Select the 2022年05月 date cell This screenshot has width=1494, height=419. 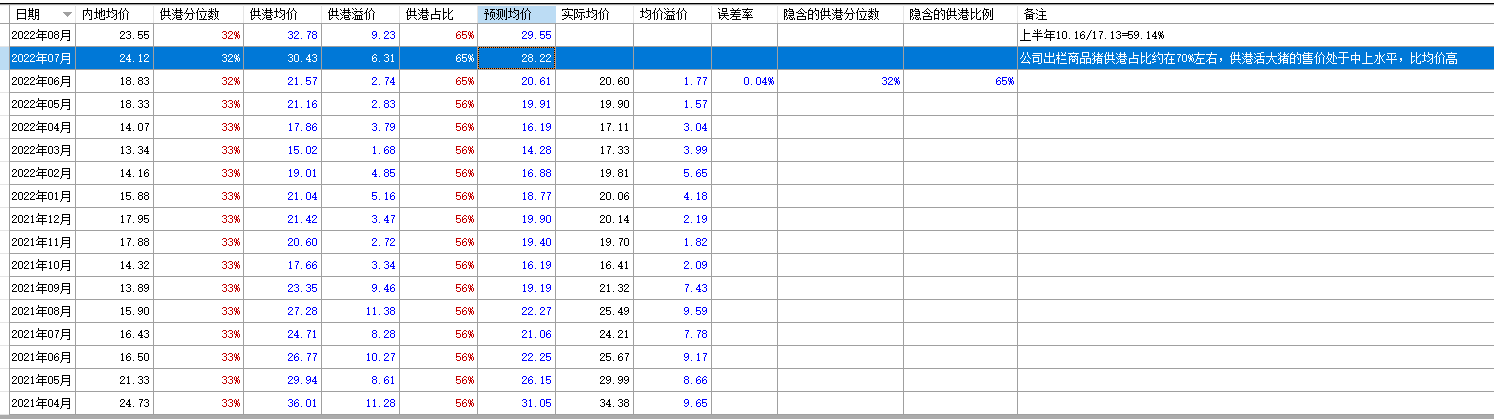click(x=43, y=104)
